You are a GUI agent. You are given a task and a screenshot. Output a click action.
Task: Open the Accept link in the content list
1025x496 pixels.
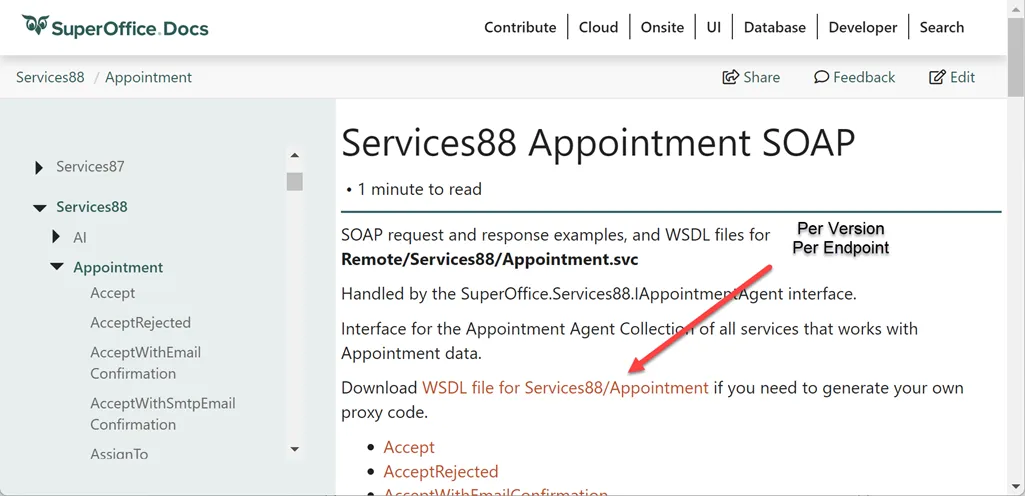coord(409,447)
